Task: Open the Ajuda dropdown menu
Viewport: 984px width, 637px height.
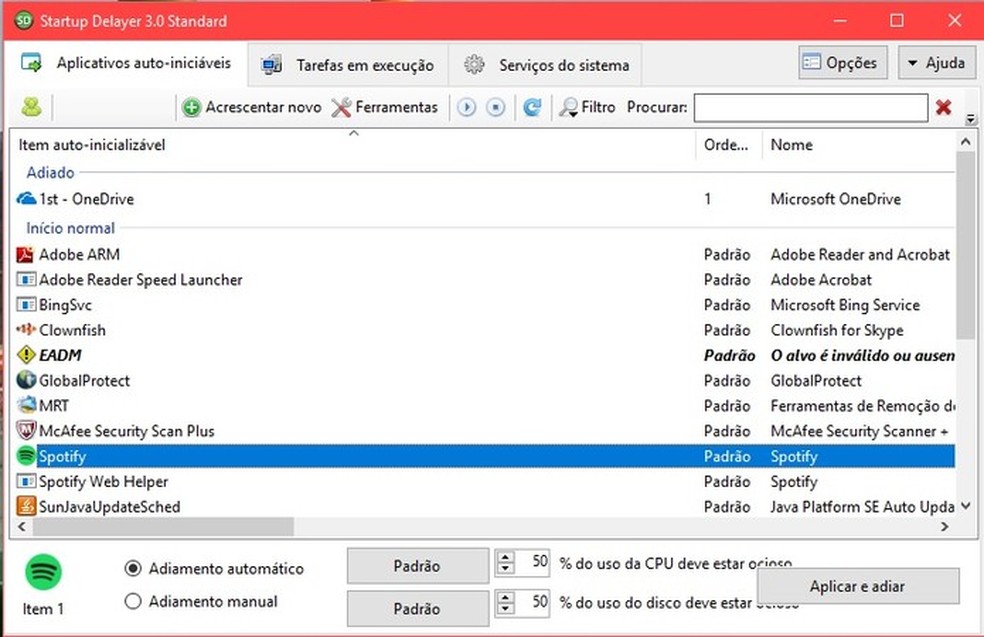Action: [x=936, y=61]
